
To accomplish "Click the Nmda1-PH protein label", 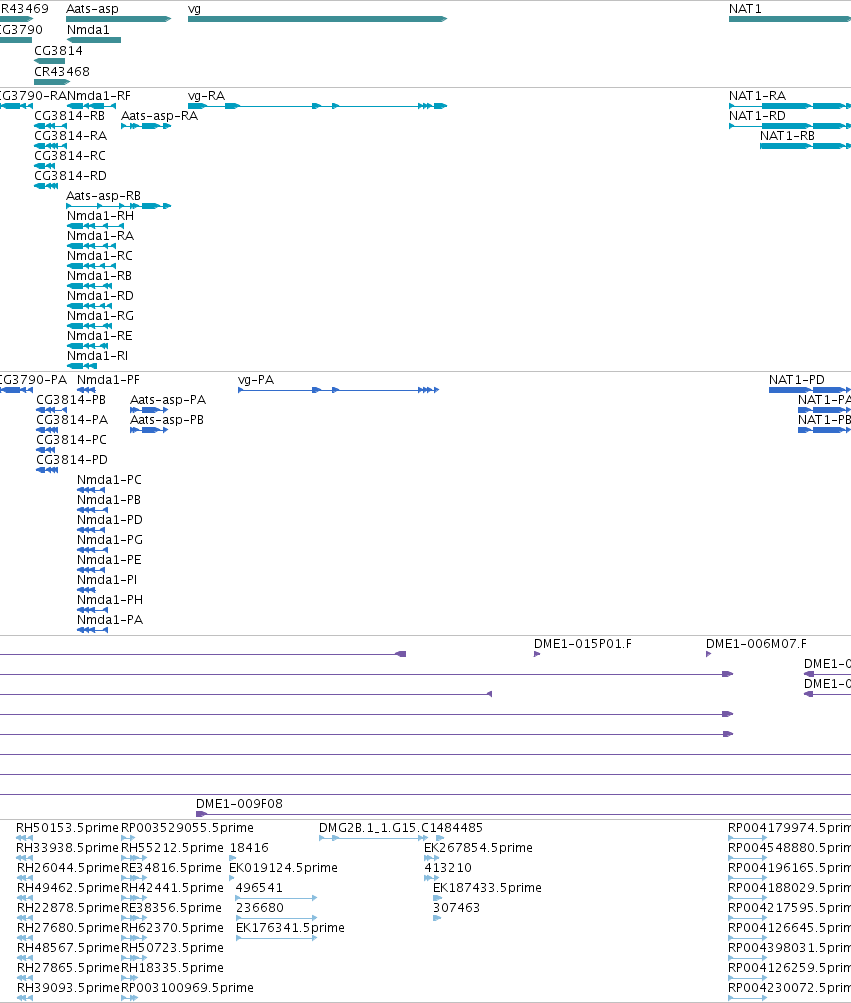I will click(x=110, y=600).
